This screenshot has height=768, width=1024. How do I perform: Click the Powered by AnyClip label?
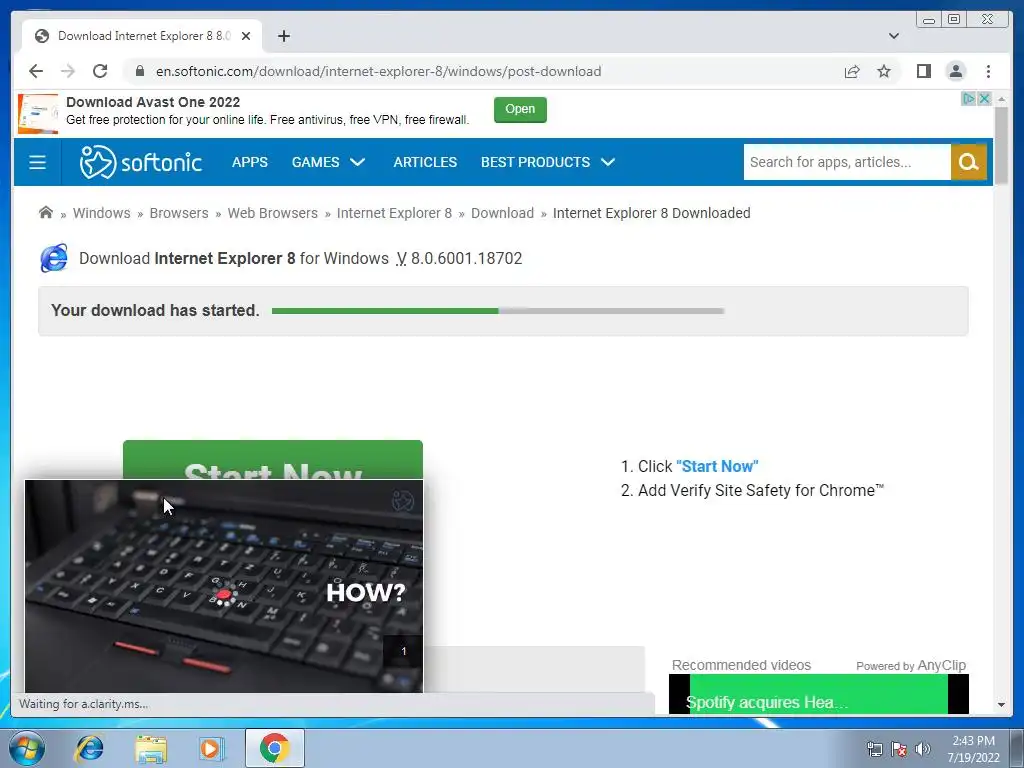910,665
